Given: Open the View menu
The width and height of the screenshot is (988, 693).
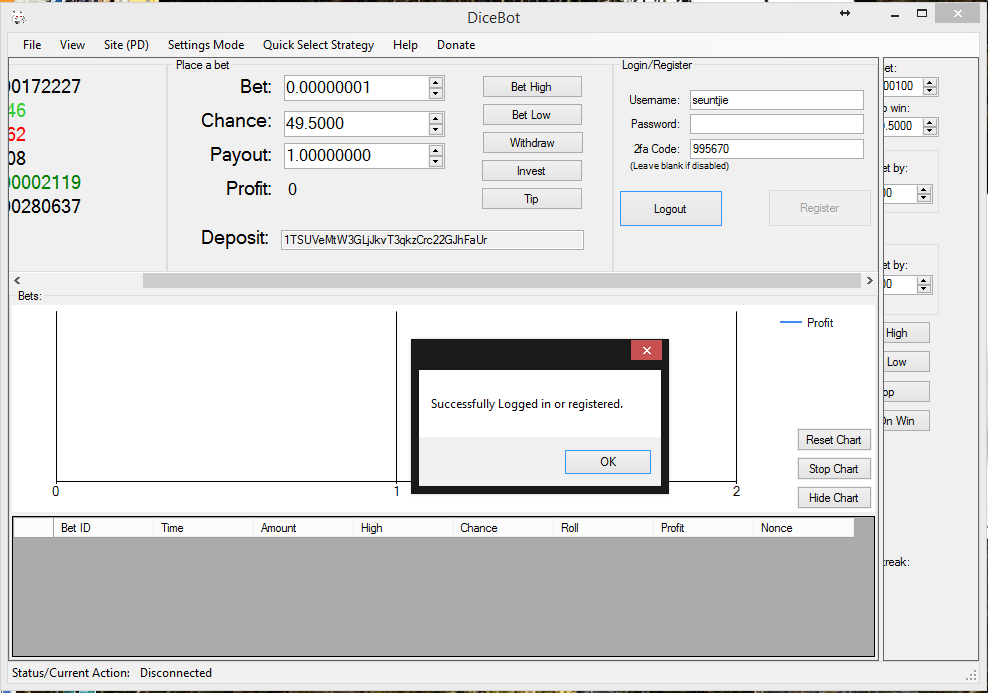Looking at the screenshot, I should (72, 45).
